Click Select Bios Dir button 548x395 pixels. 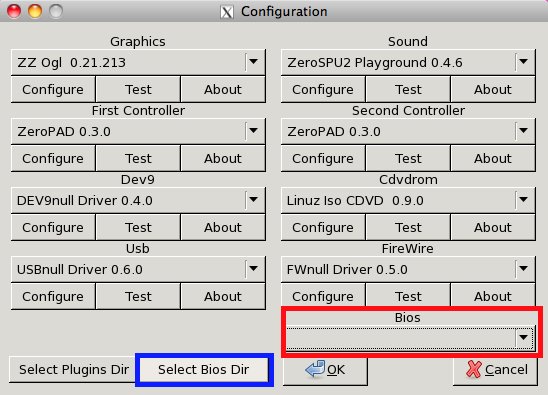coord(204,369)
